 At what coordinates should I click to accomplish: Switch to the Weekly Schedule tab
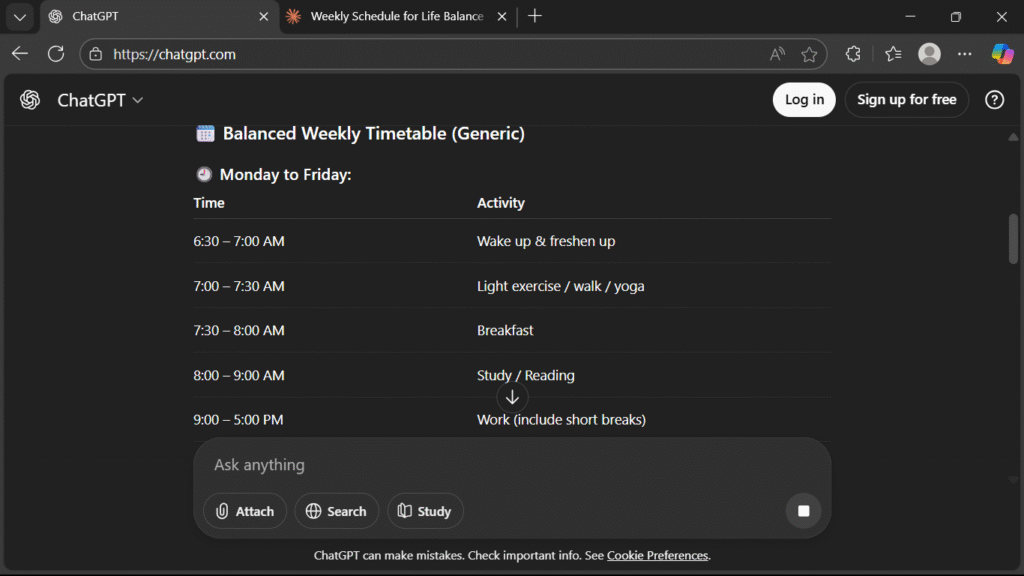point(390,16)
